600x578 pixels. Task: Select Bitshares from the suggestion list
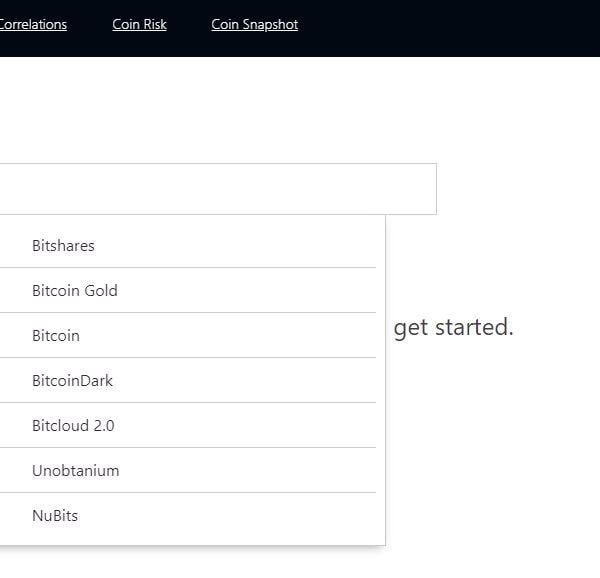[x=63, y=245]
